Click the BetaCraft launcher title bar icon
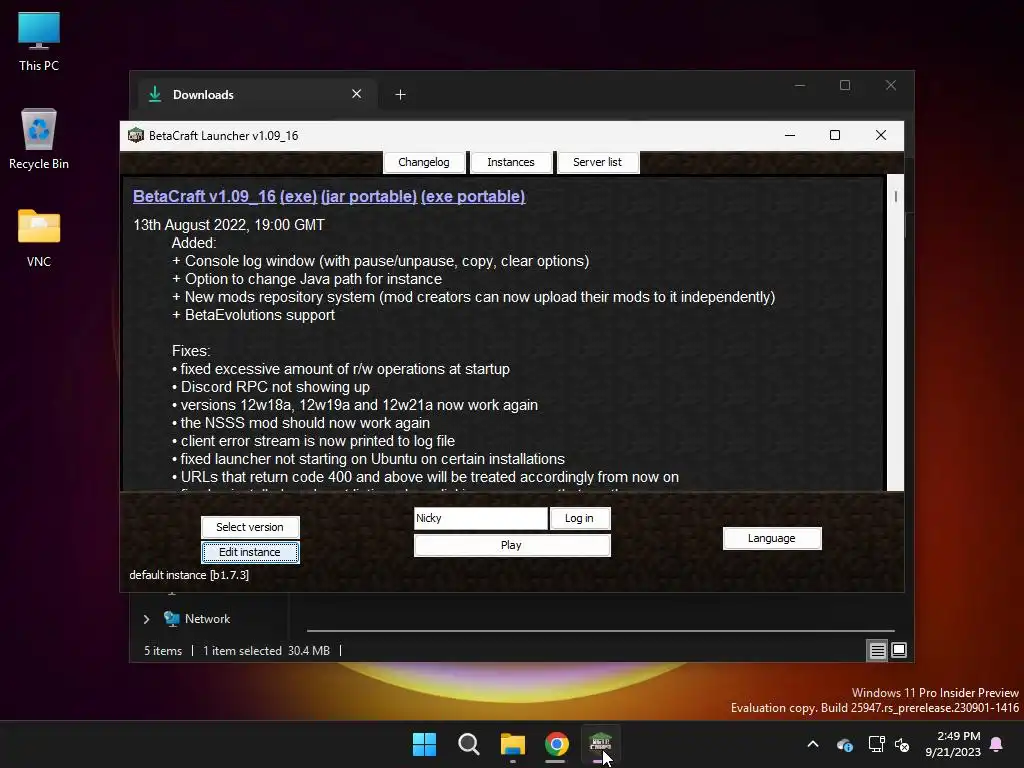The image size is (1024, 768). tap(136, 135)
